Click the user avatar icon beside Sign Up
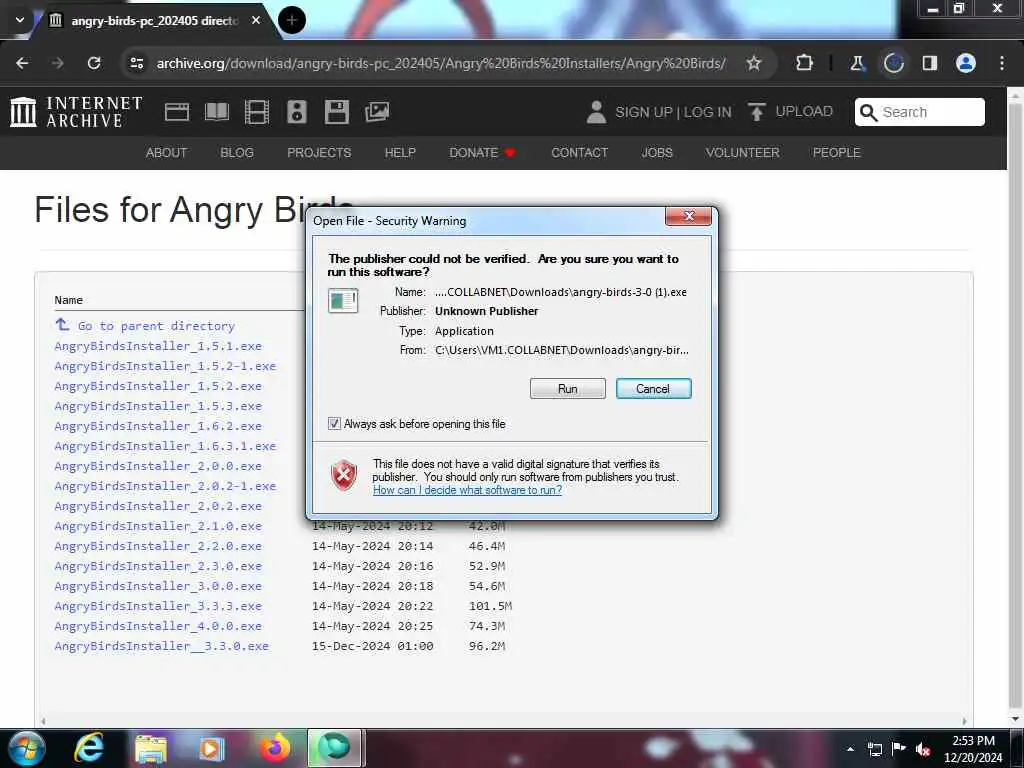 596,112
